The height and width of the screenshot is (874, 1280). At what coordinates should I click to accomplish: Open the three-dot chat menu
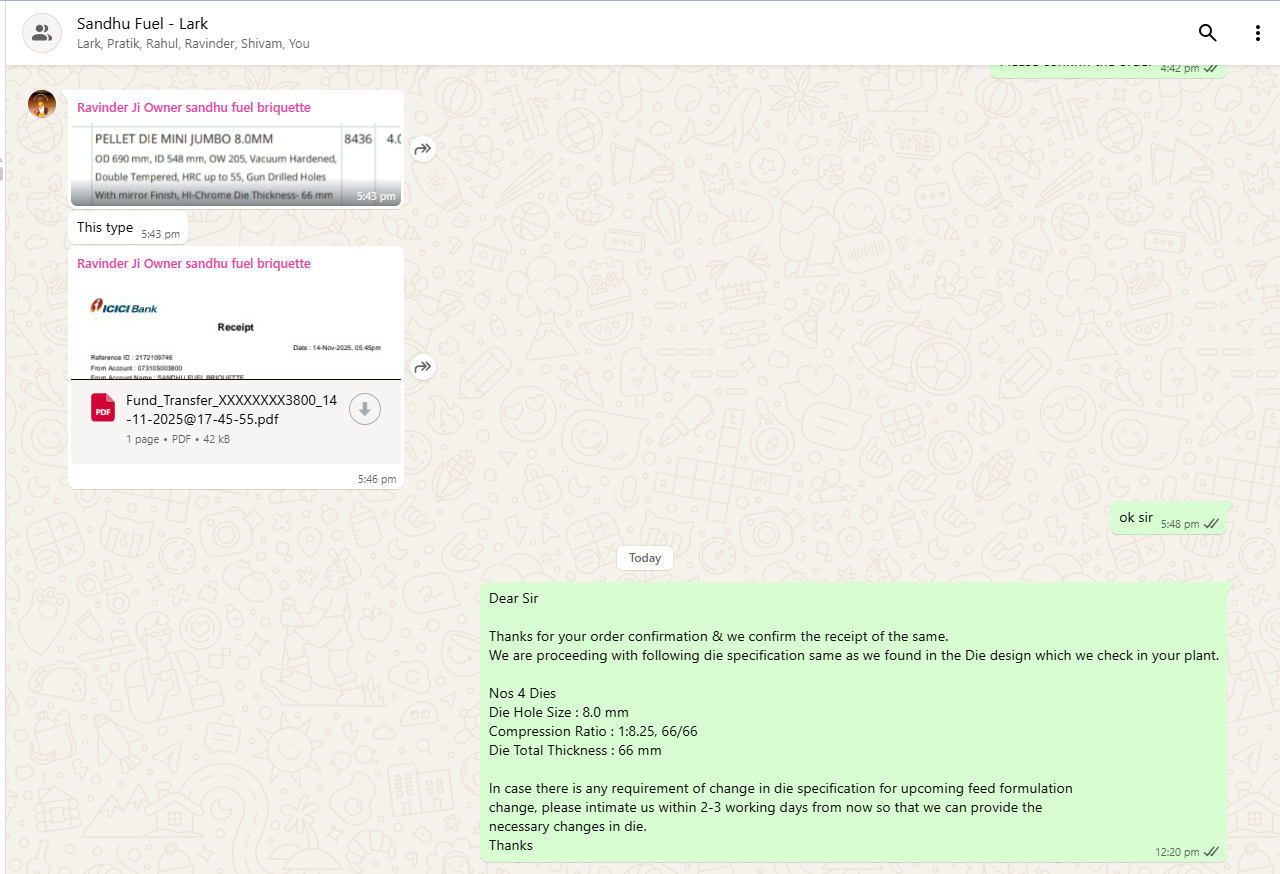(1257, 33)
